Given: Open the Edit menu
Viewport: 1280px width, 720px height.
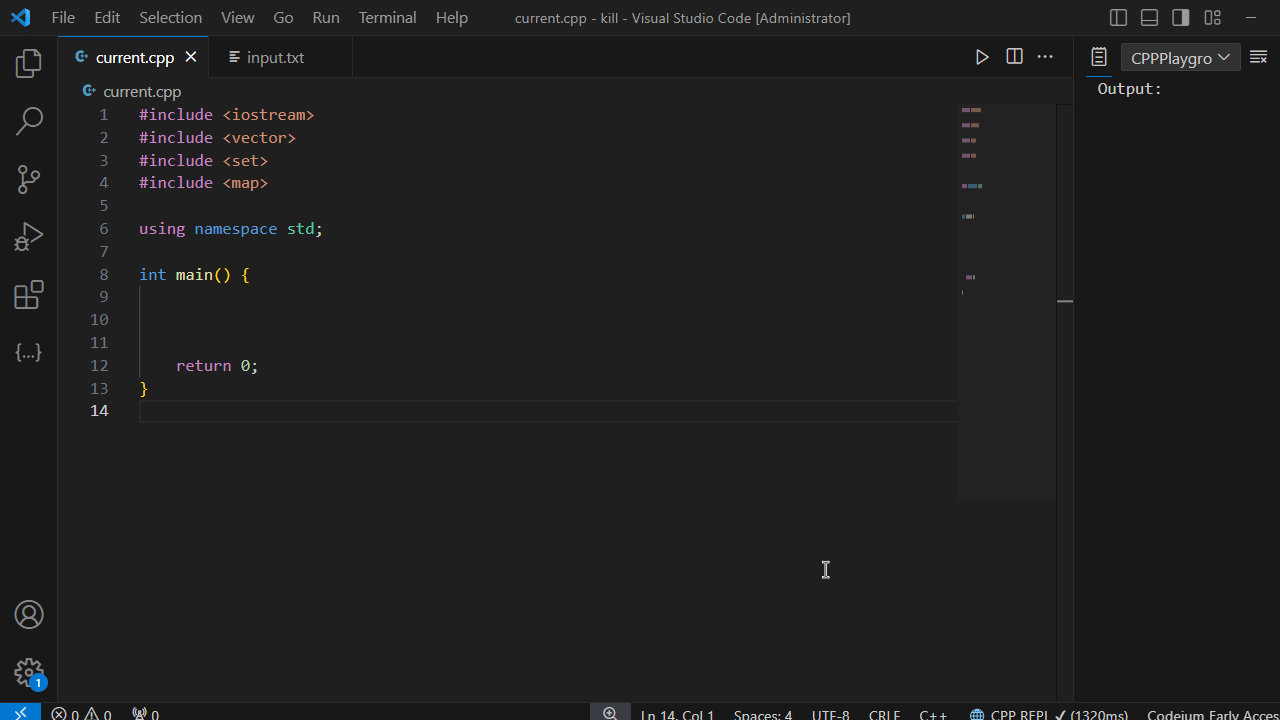Looking at the screenshot, I should pos(107,17).
